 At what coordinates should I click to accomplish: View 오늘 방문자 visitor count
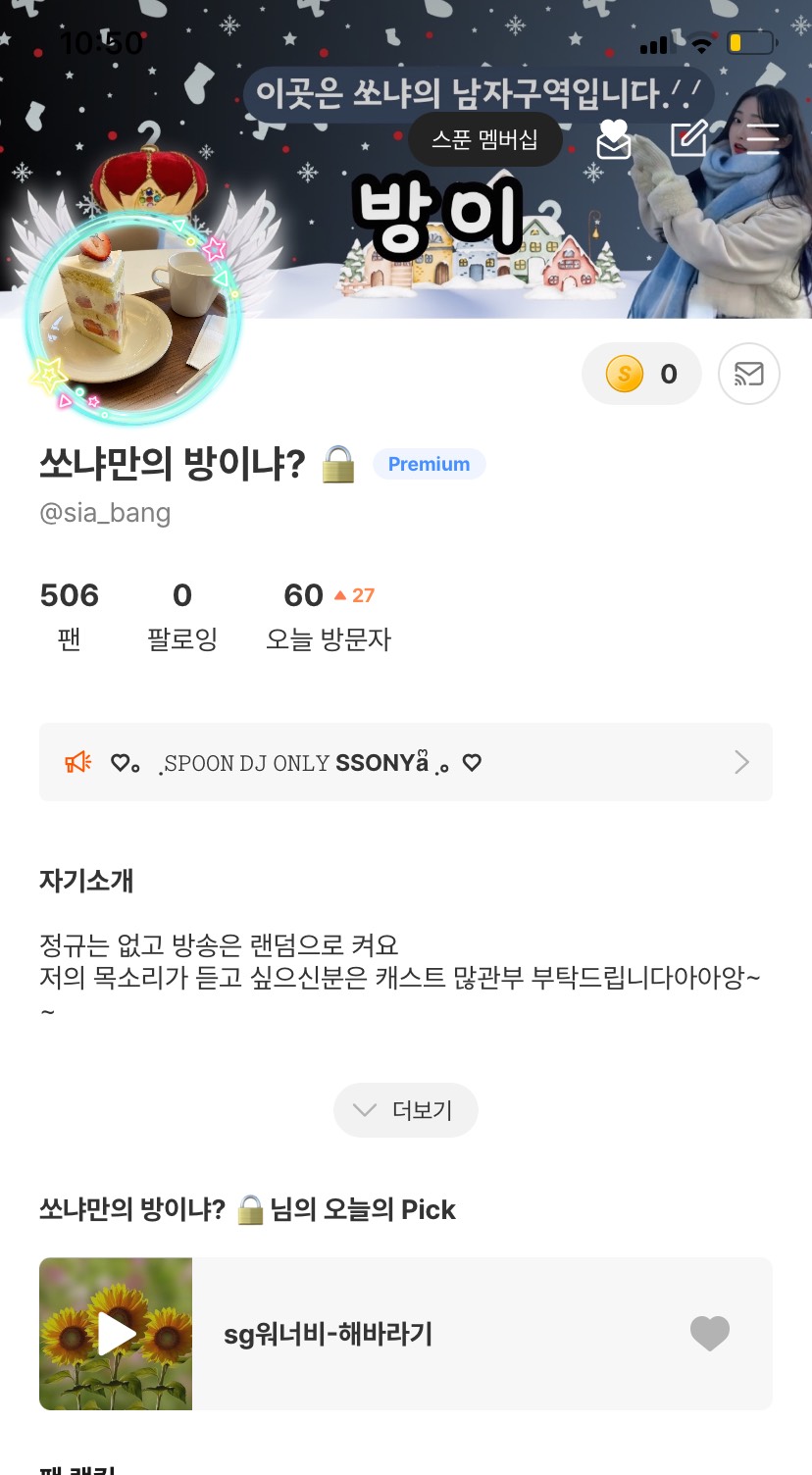click(329, 615)
